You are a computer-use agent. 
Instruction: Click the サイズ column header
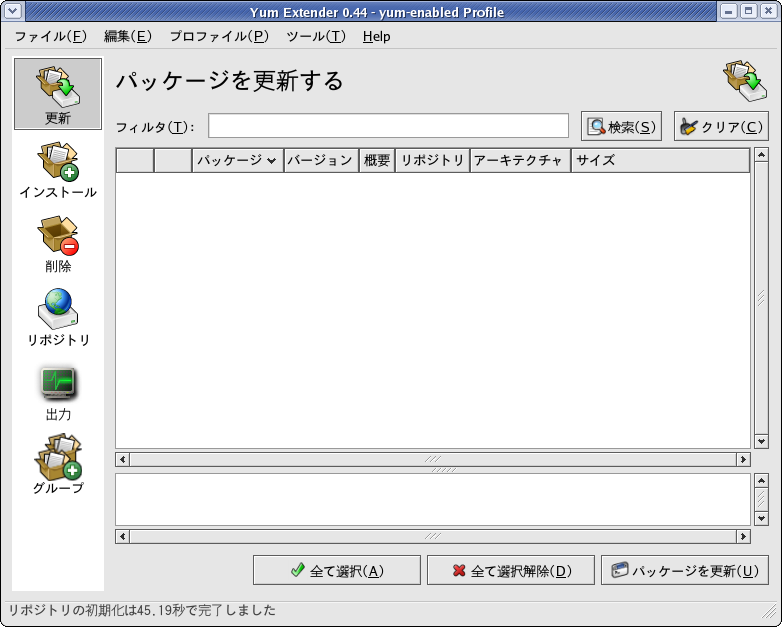pyautogui.click(x=660, y=161)
